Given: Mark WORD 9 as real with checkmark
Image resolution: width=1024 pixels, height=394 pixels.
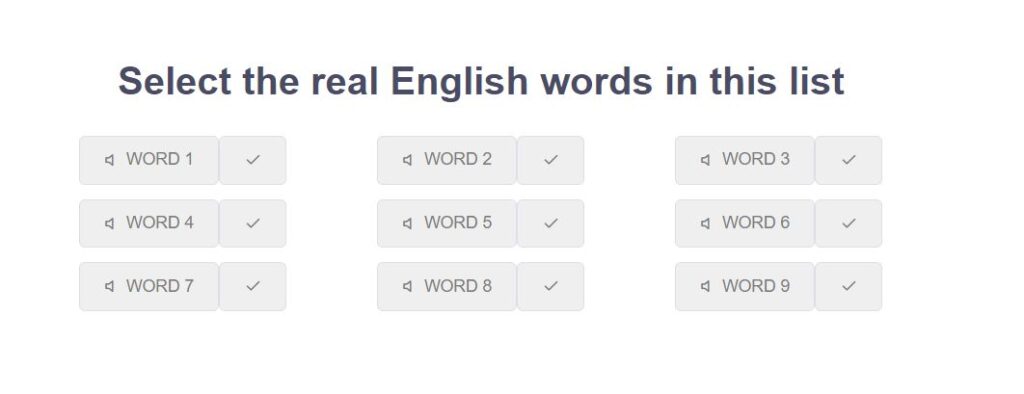Looking at the screenshot, I should tap(848, 286).
